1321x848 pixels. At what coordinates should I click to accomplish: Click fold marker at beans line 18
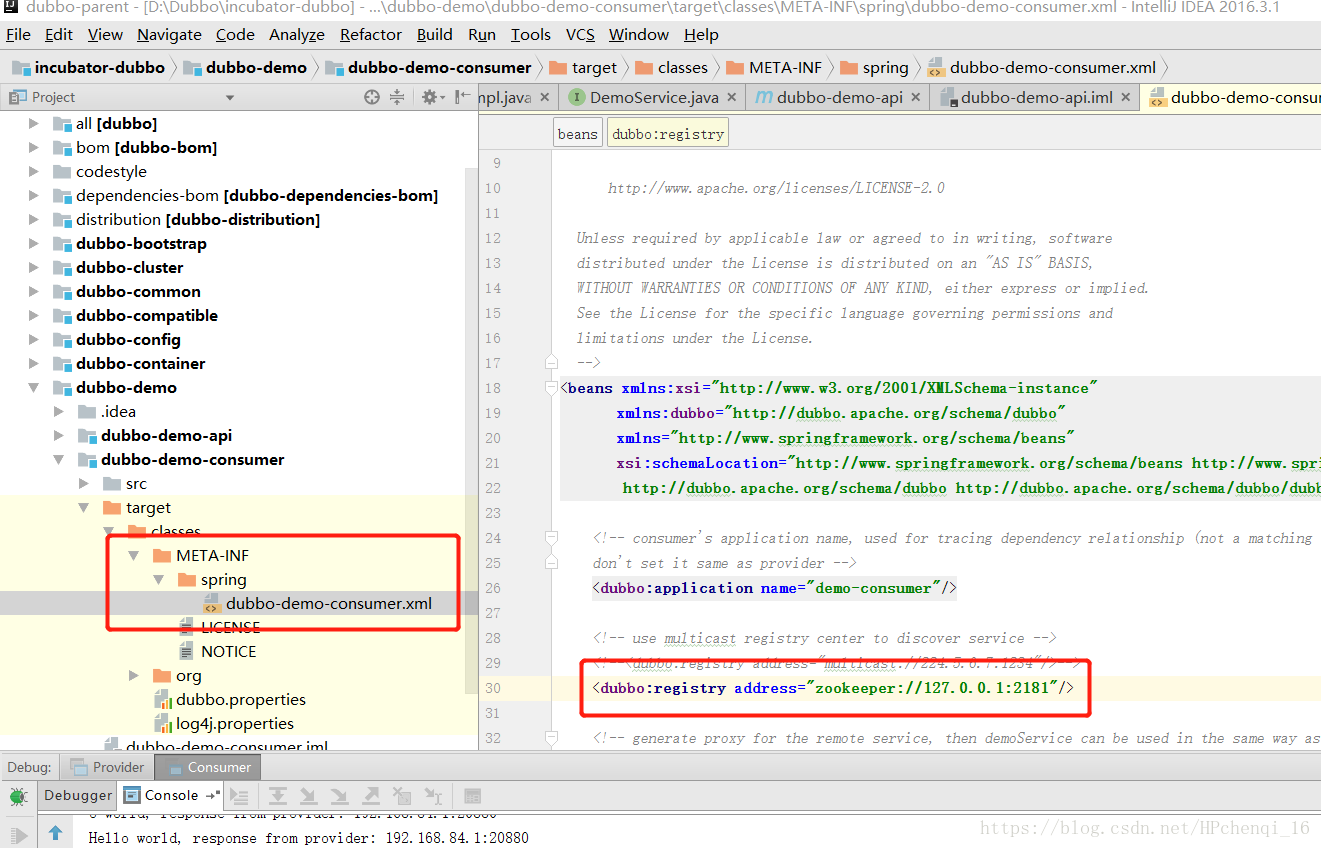551,388
